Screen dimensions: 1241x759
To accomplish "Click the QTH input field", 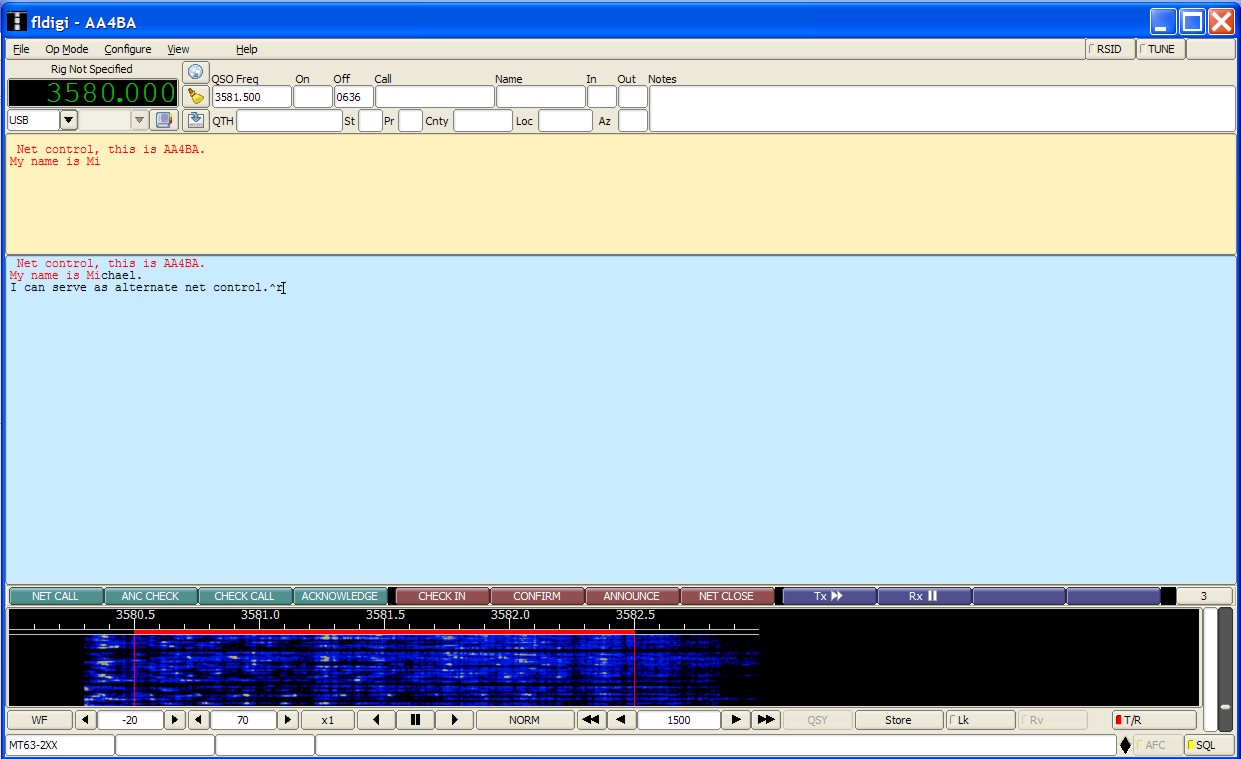I will tap(289, 121).
